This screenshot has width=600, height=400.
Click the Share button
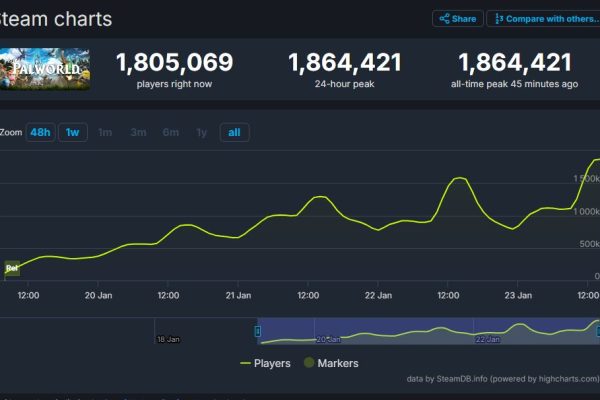(x=458, y=19)
